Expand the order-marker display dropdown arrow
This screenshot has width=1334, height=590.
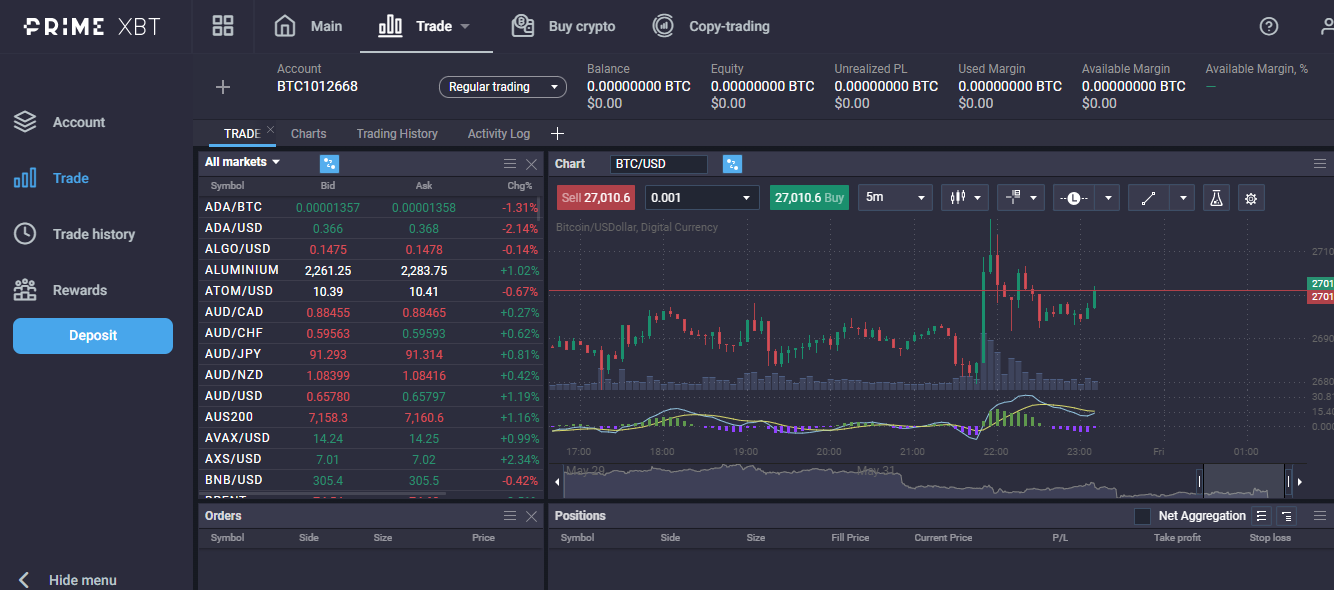(x=1036, y=197)
